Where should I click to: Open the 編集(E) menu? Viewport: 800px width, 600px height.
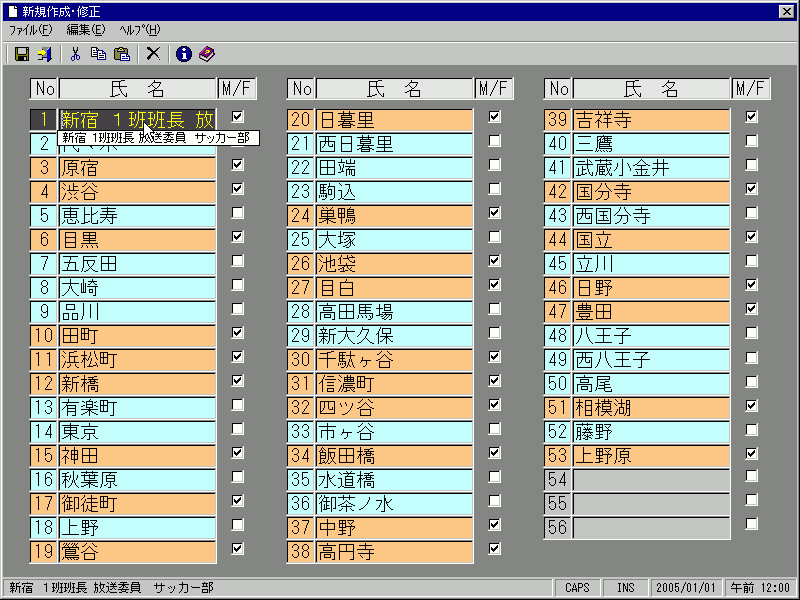[86, 30]
